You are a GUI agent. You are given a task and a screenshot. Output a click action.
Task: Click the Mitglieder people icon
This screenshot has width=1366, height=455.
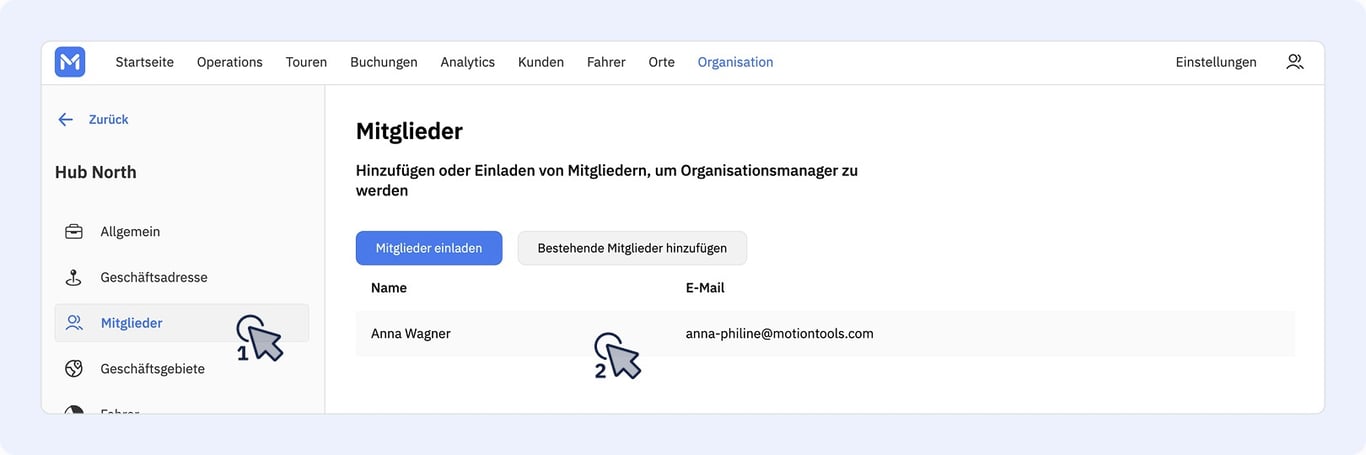coord(74,323)
